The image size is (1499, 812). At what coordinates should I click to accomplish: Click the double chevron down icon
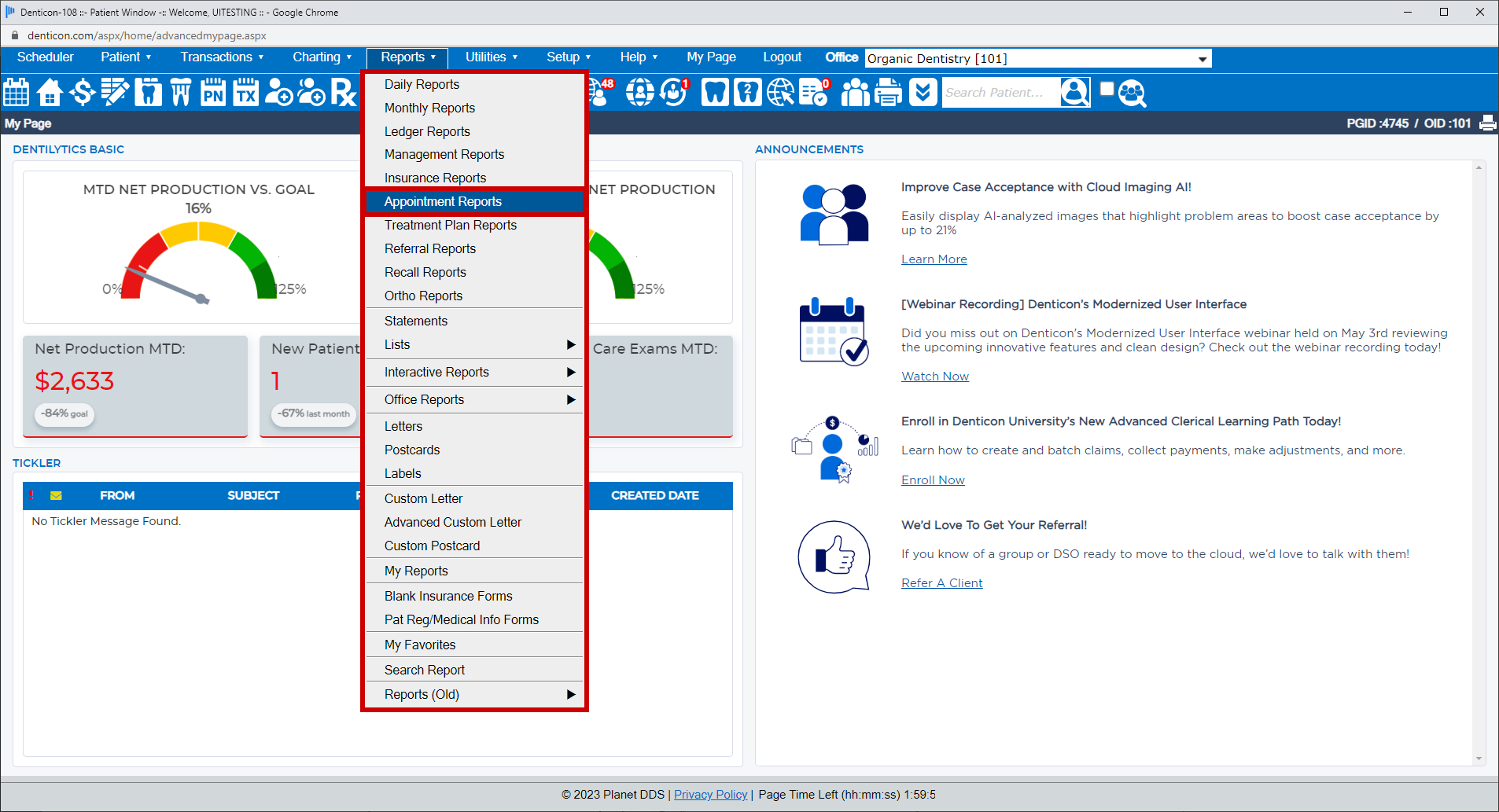pos(923,92)
